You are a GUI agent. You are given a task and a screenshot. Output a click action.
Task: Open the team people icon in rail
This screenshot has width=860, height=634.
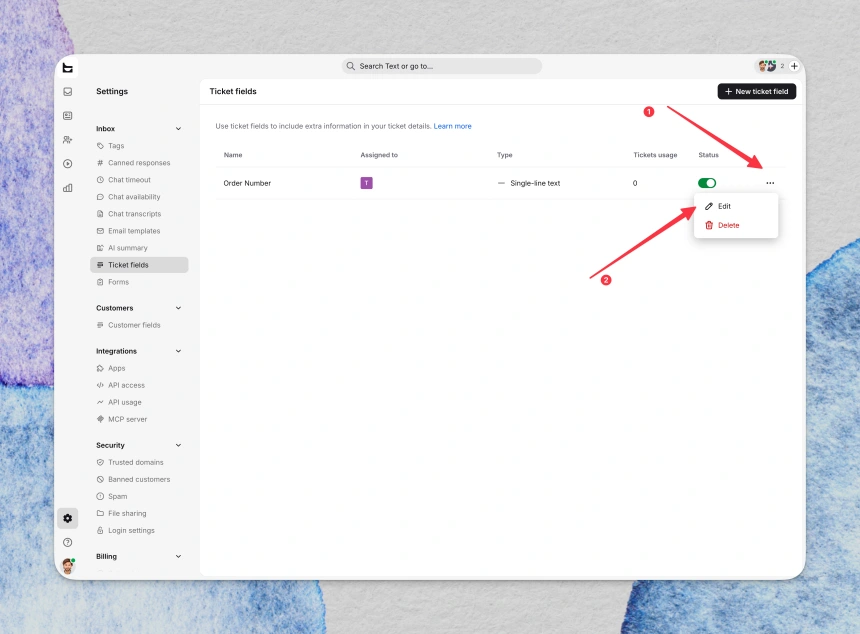click(x=67, y=140)
